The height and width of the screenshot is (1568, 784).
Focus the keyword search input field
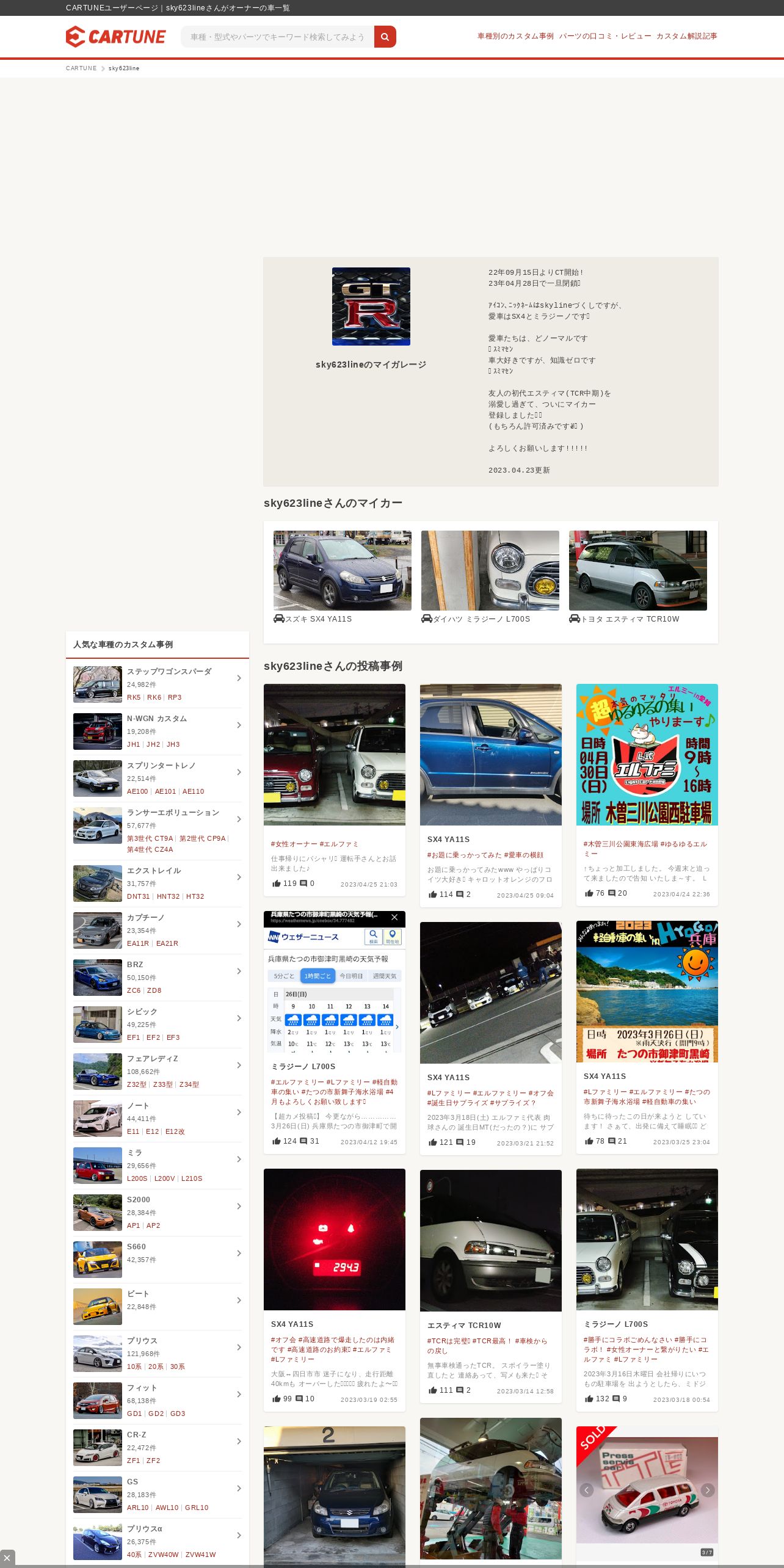(278, 37)
